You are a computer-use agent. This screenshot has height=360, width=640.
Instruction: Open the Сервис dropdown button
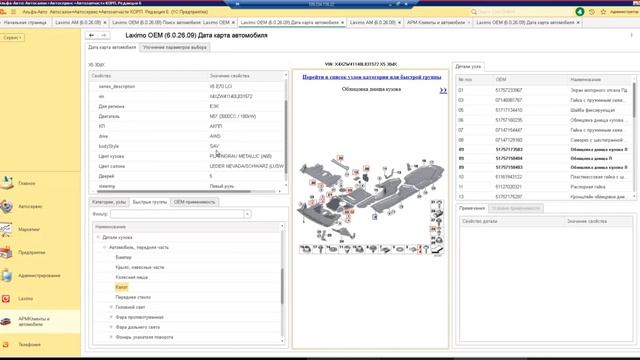click(12, 38)
